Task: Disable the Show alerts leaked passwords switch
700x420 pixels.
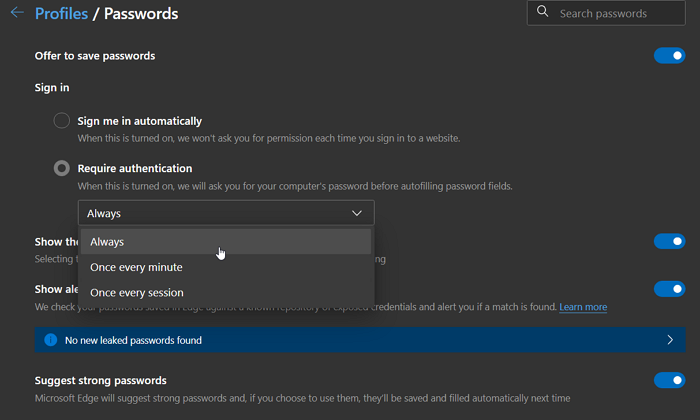Action: pyautogui.click(x=669, y=289)
